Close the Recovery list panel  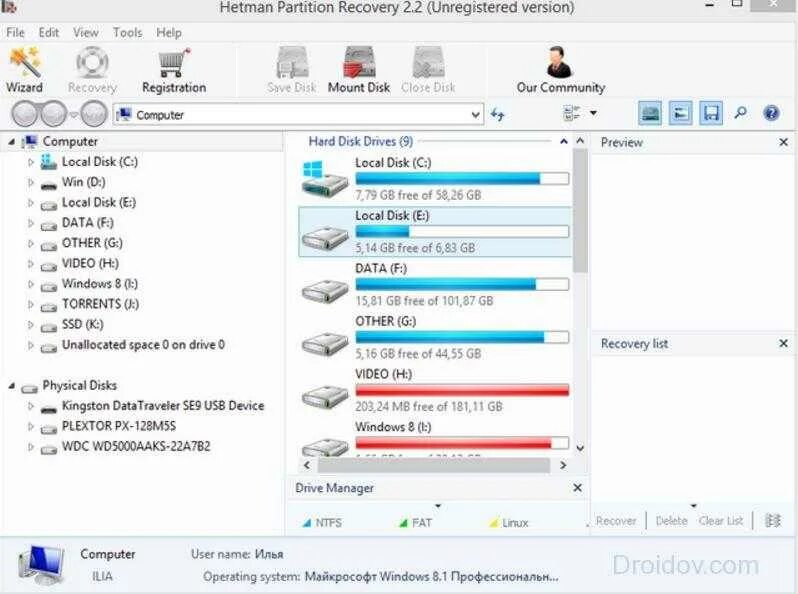[x=783, y=343]
